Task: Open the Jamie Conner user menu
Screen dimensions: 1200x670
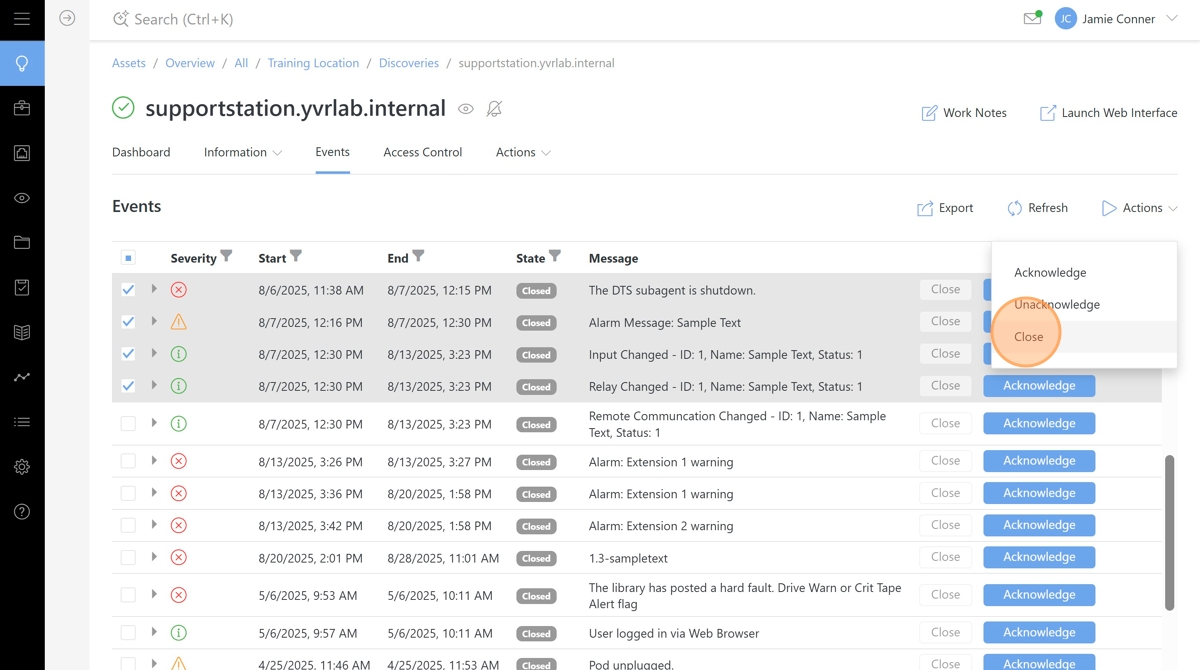Action: click(1117, 19)
